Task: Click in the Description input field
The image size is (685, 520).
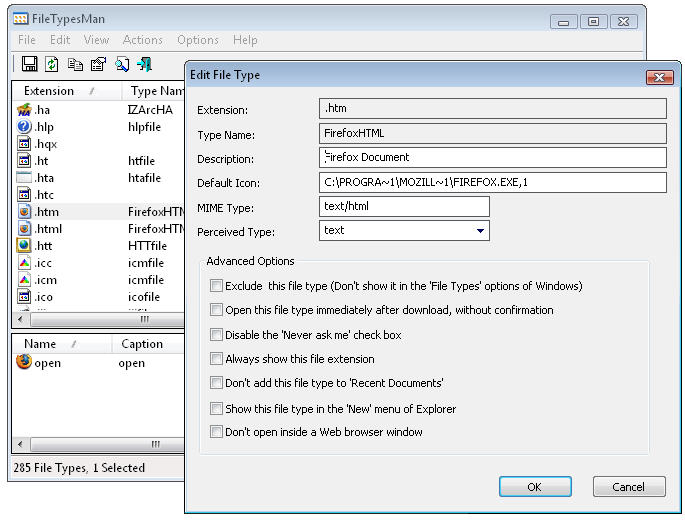Action: point(493,157)
